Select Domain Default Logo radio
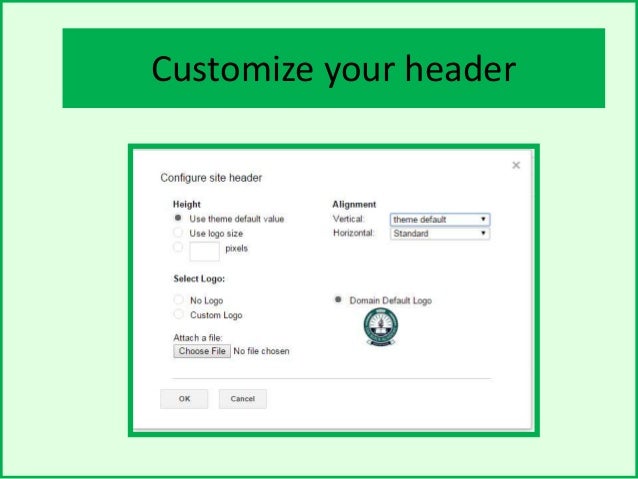The width and height of the screenshot is (638, 479). (338, 300)
